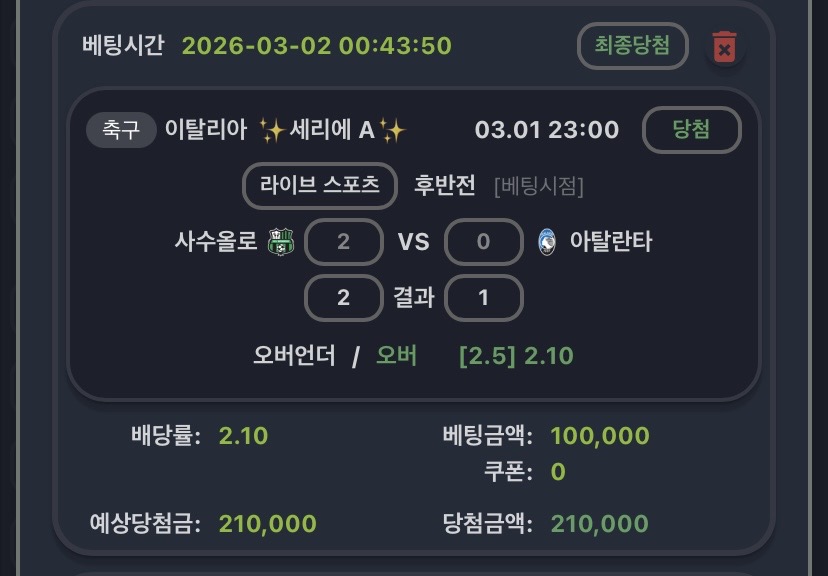Click the bet timestamp 2026-03-02 00:43:50
The height and width of the screenshot is (576, 828).
317,46
